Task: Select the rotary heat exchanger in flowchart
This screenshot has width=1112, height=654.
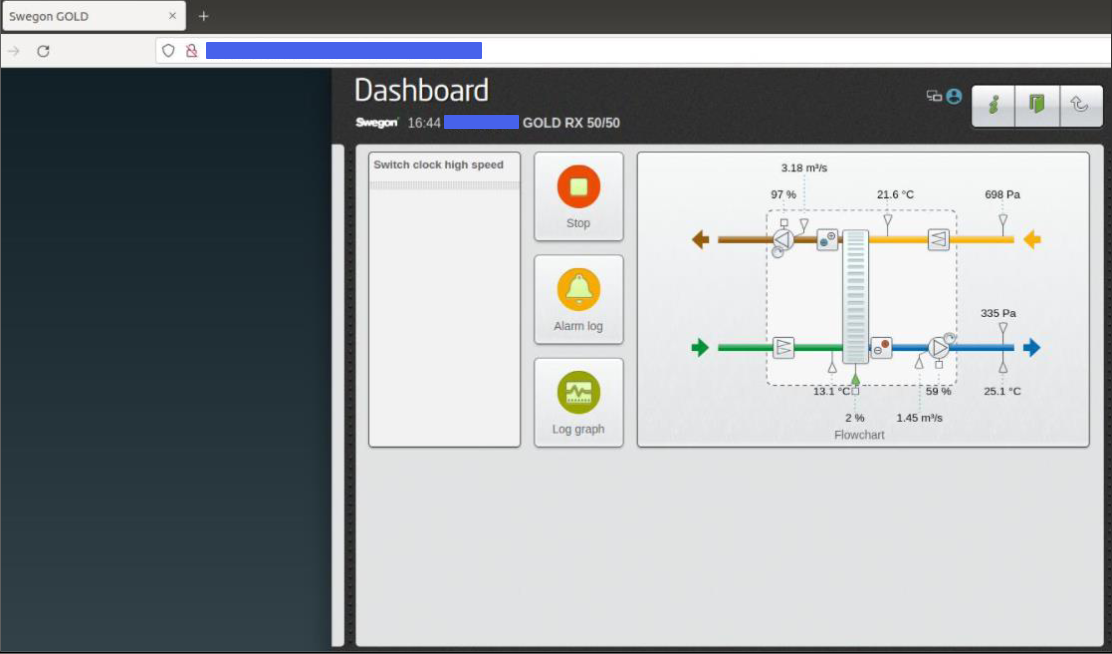Action: 855,297
